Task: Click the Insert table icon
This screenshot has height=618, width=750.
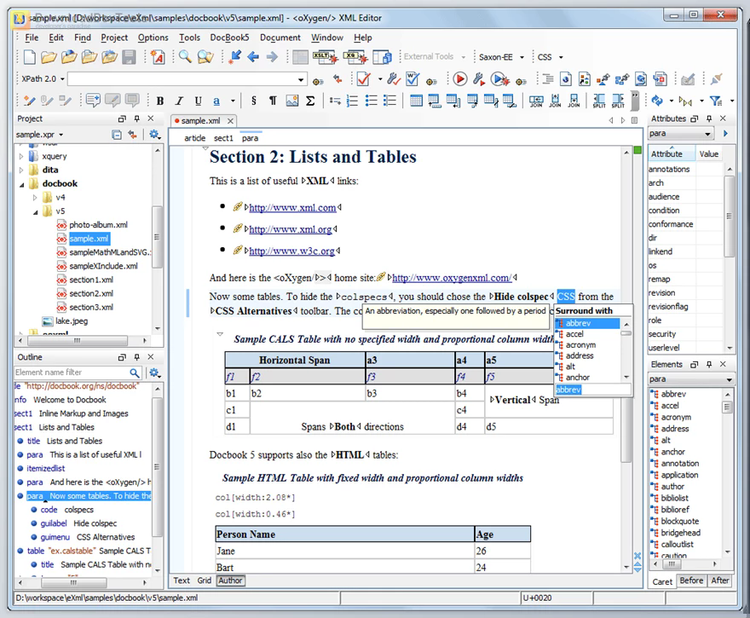Action: click(x=416, y=100)
